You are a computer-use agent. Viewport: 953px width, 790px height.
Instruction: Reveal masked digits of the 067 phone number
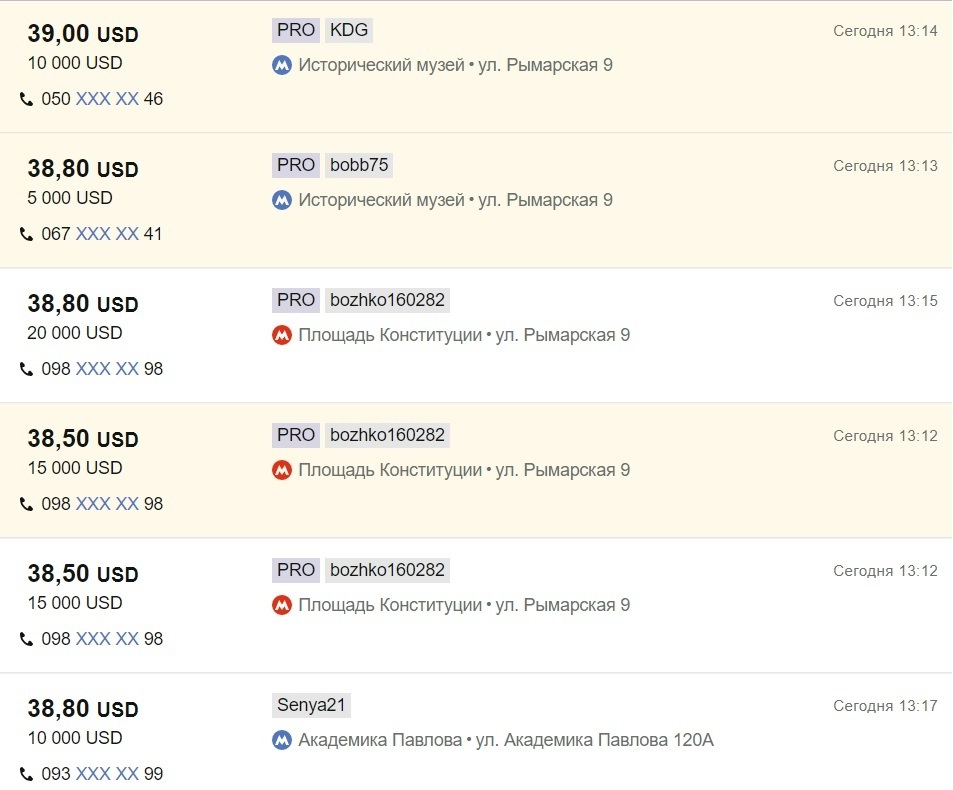(107, 234)
